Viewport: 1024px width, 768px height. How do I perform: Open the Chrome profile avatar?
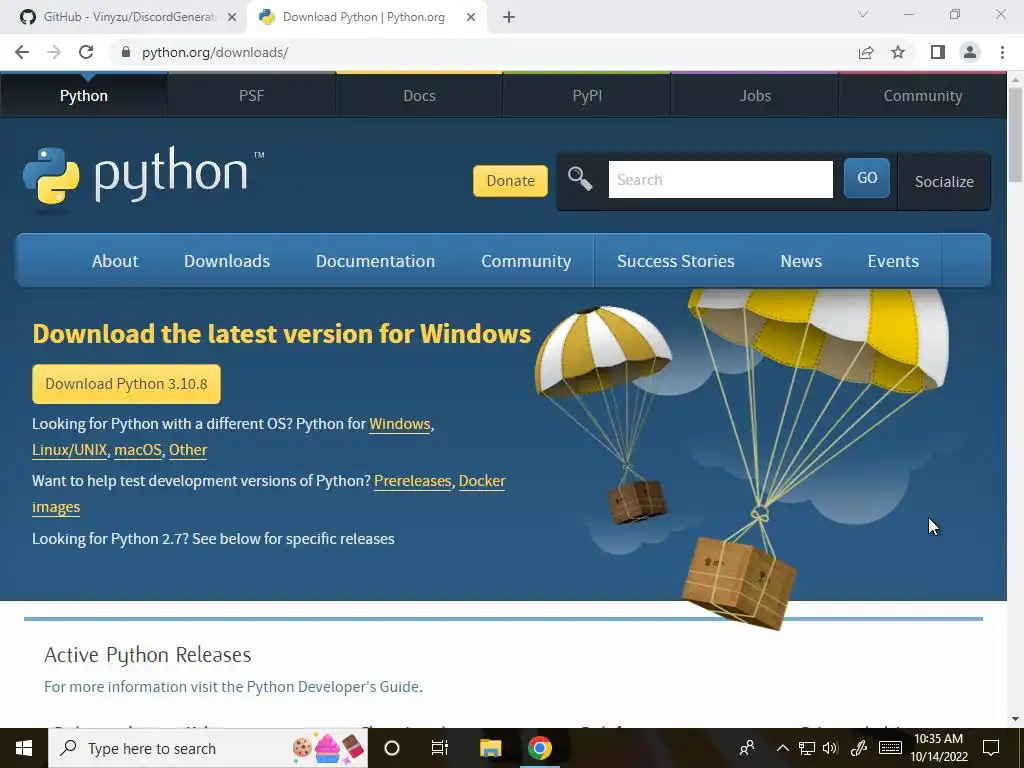click(970, 52)
